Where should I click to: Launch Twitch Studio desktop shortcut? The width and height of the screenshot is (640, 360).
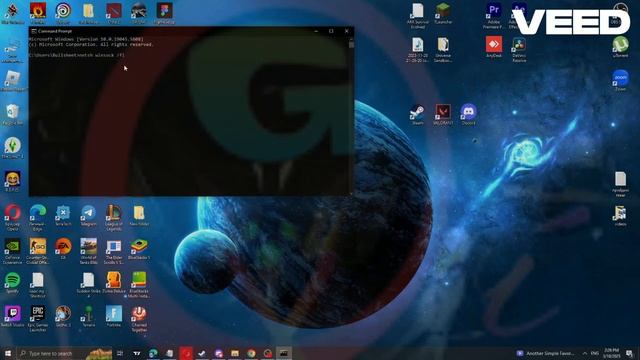tap(13, 316)
